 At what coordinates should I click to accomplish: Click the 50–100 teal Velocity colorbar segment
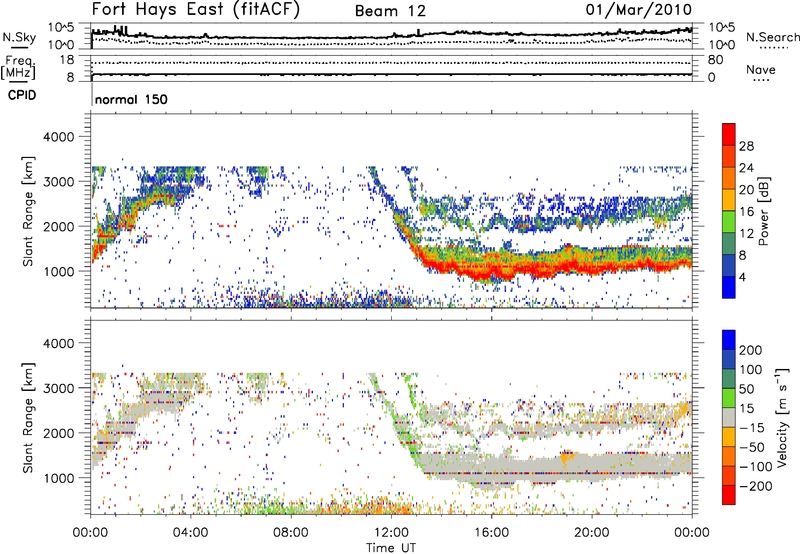point(729,379)
